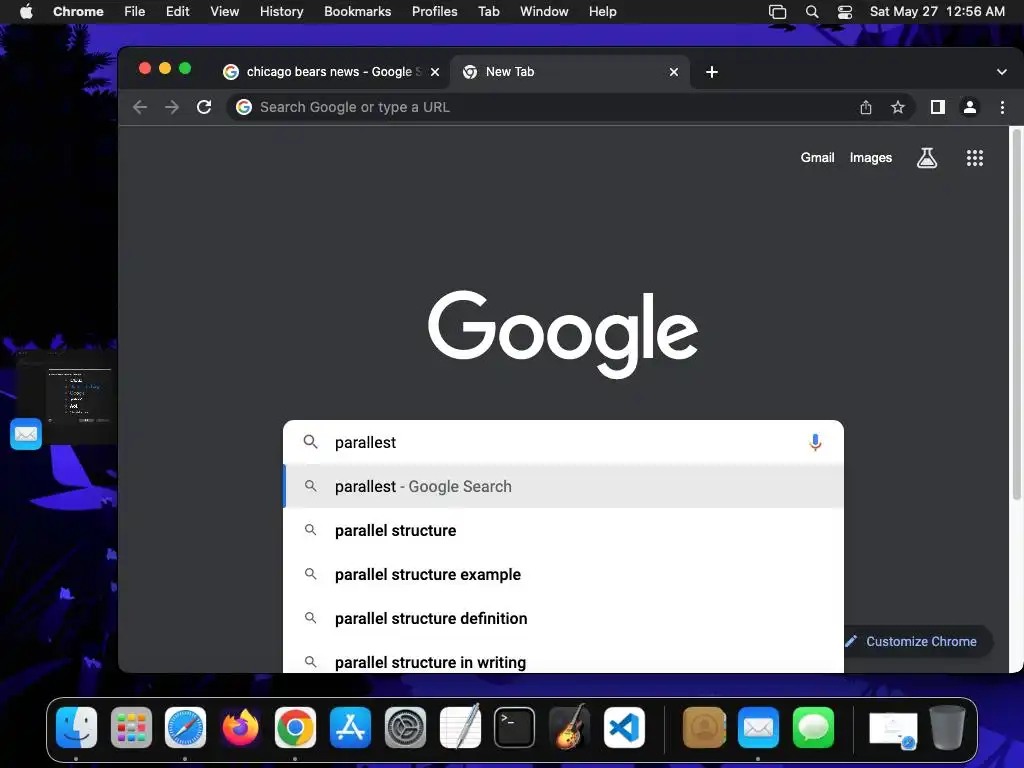Pick the parallel structure definition suggestion
Image resolution: width=1024 pixels, height=768 pixels.
(x=564, y=618)
